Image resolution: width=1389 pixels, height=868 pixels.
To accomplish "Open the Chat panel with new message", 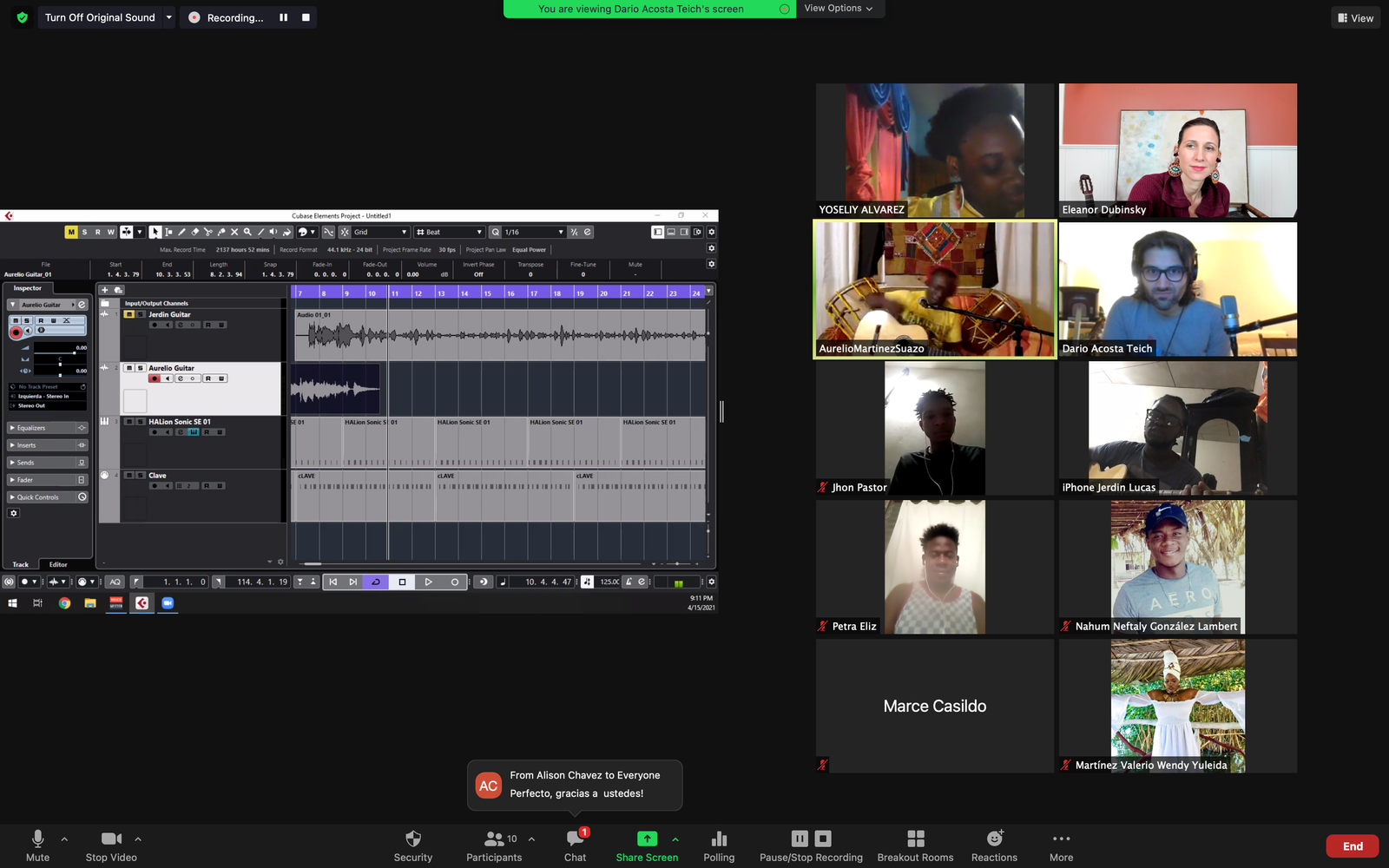I will (575, 845).
